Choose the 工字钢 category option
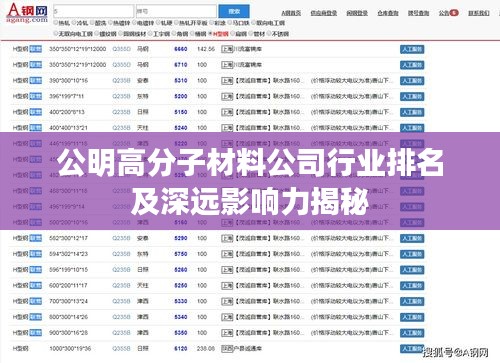 [x=159, y=34]
